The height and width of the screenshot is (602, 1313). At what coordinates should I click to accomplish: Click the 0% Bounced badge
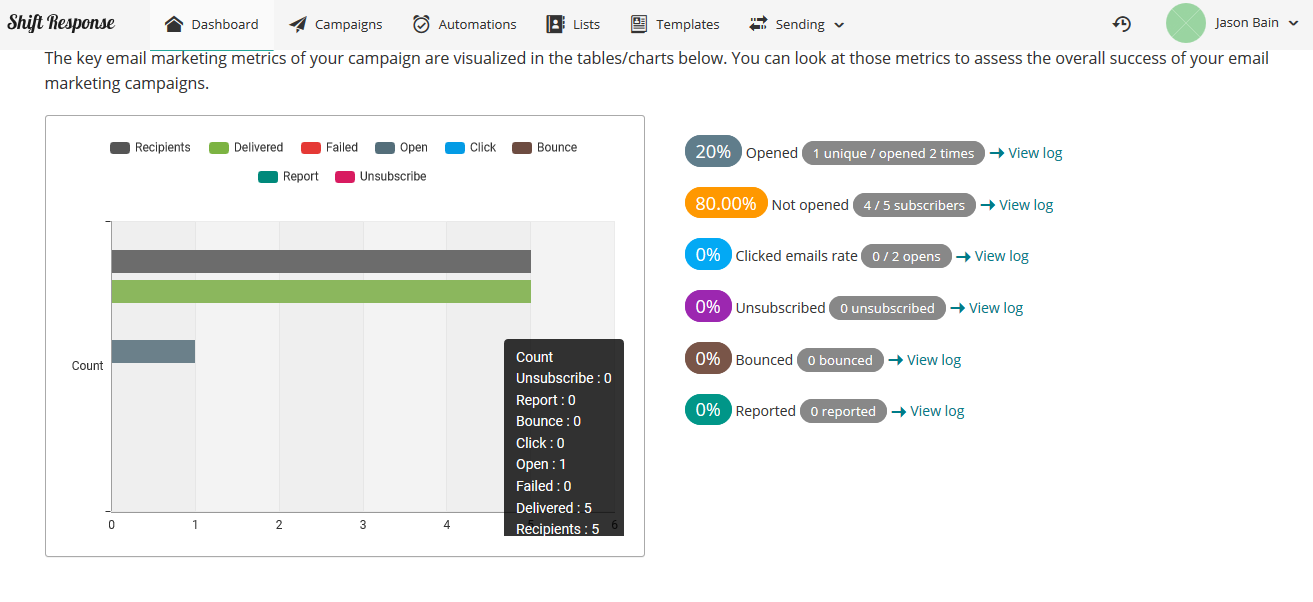click(708, 359)
